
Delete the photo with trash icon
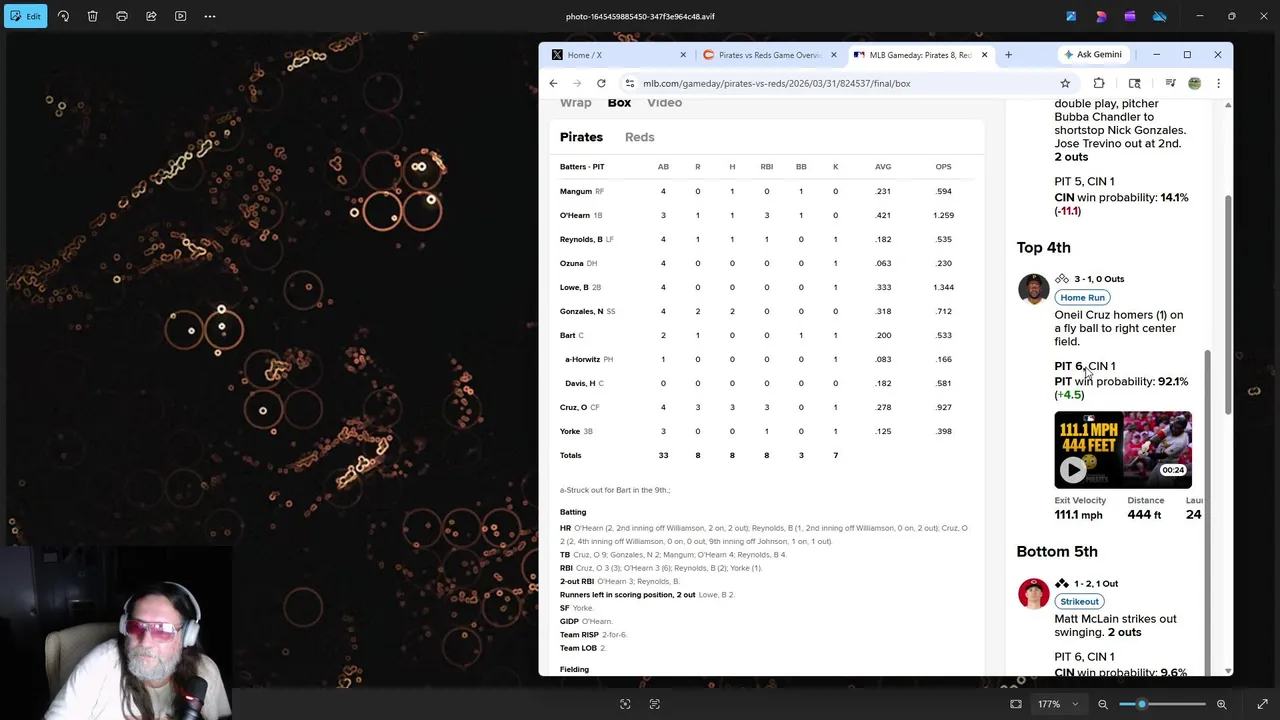[x=92, y=16]
